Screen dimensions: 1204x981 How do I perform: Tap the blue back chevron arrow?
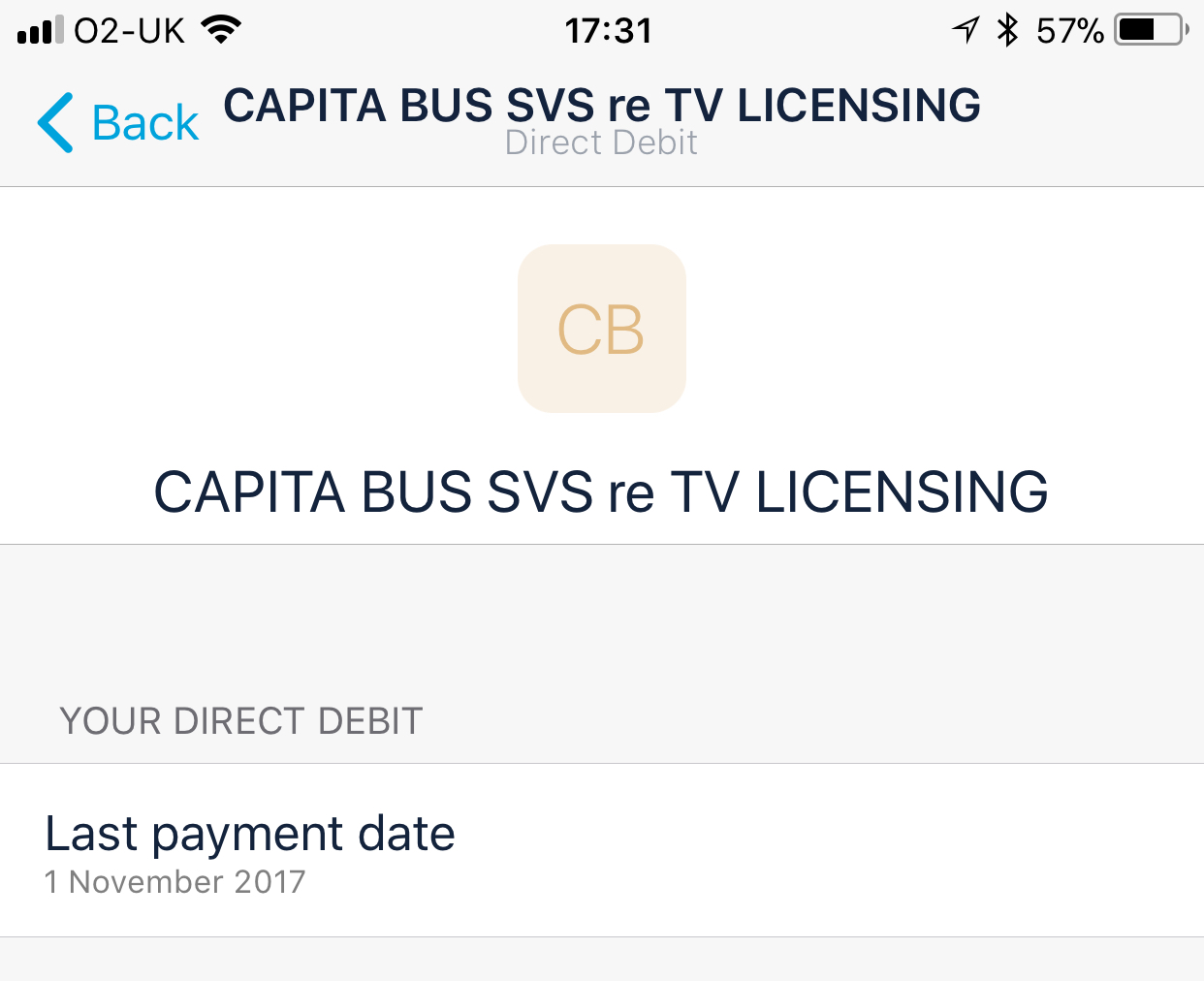pyautogui.click(x=55, y=123)
